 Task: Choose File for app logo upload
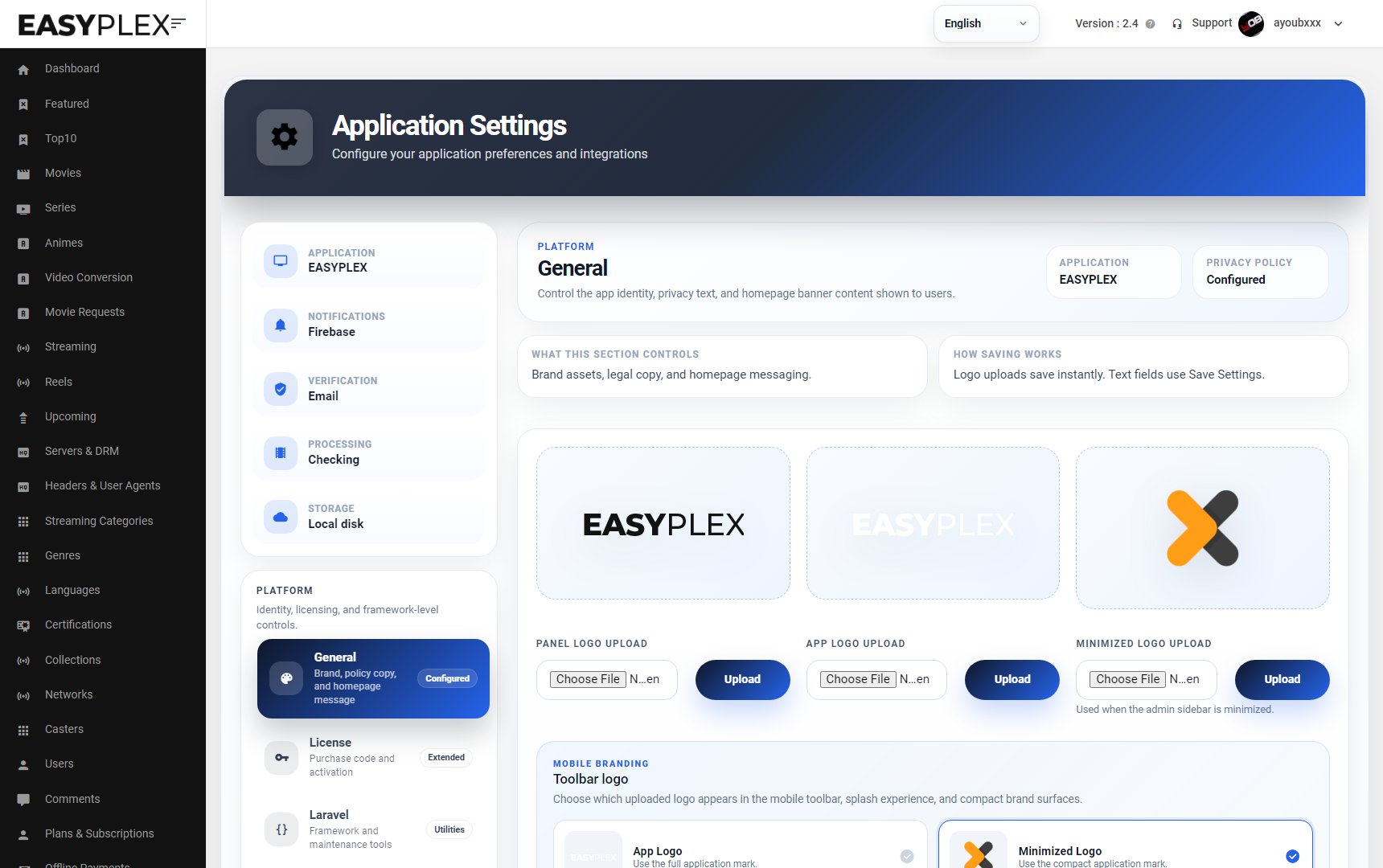[x=858, y=679]
